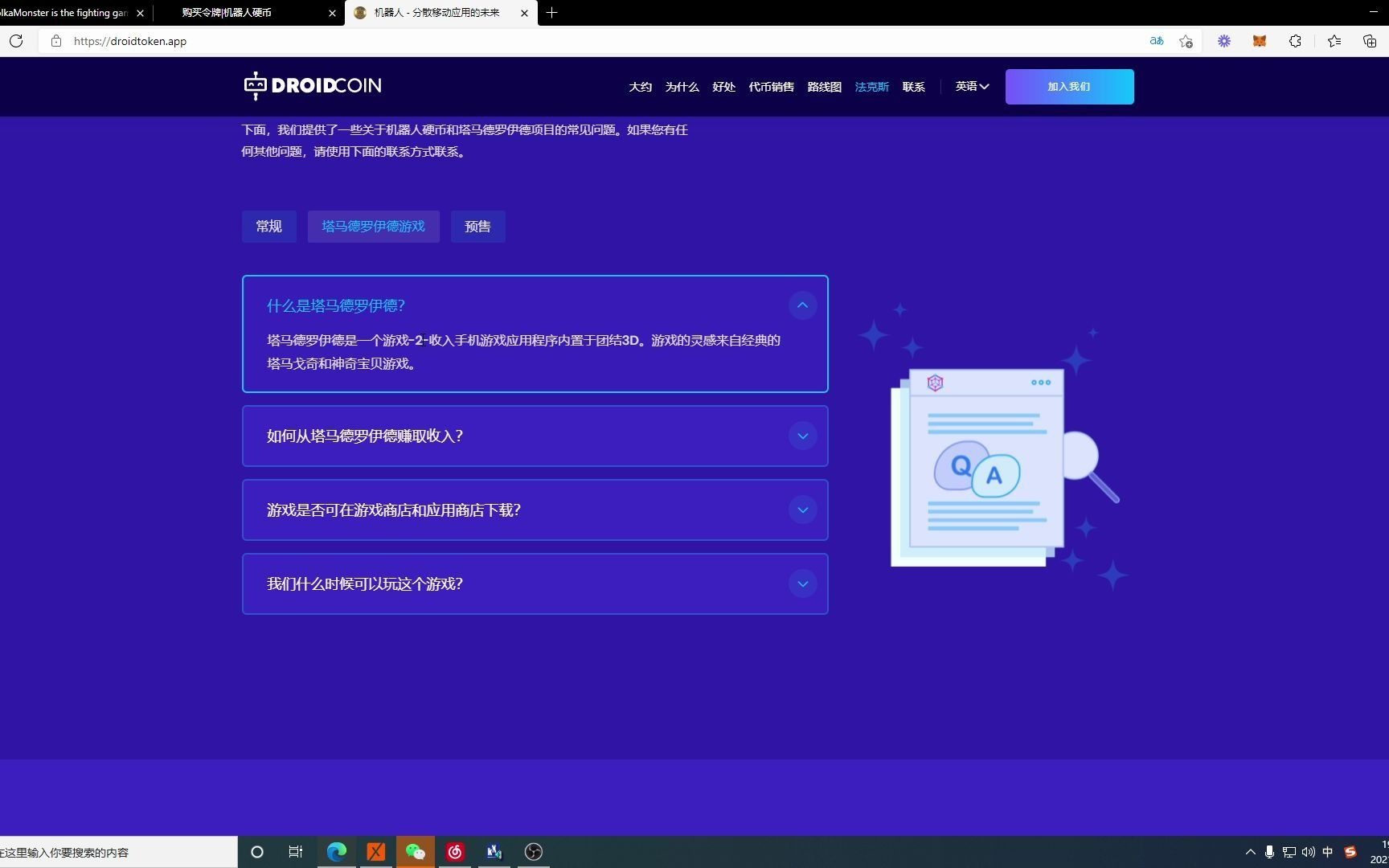Screen dimensions: 1389x868
Task: Open NetEase Music from taskbar
Action: click(x=455, y=852)
